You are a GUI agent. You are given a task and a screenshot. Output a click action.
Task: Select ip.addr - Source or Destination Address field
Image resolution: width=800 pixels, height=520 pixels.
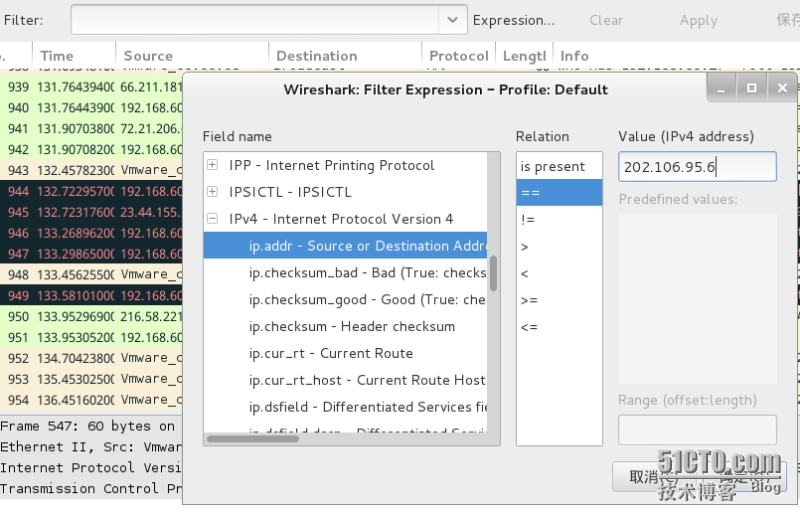point(345,245)
